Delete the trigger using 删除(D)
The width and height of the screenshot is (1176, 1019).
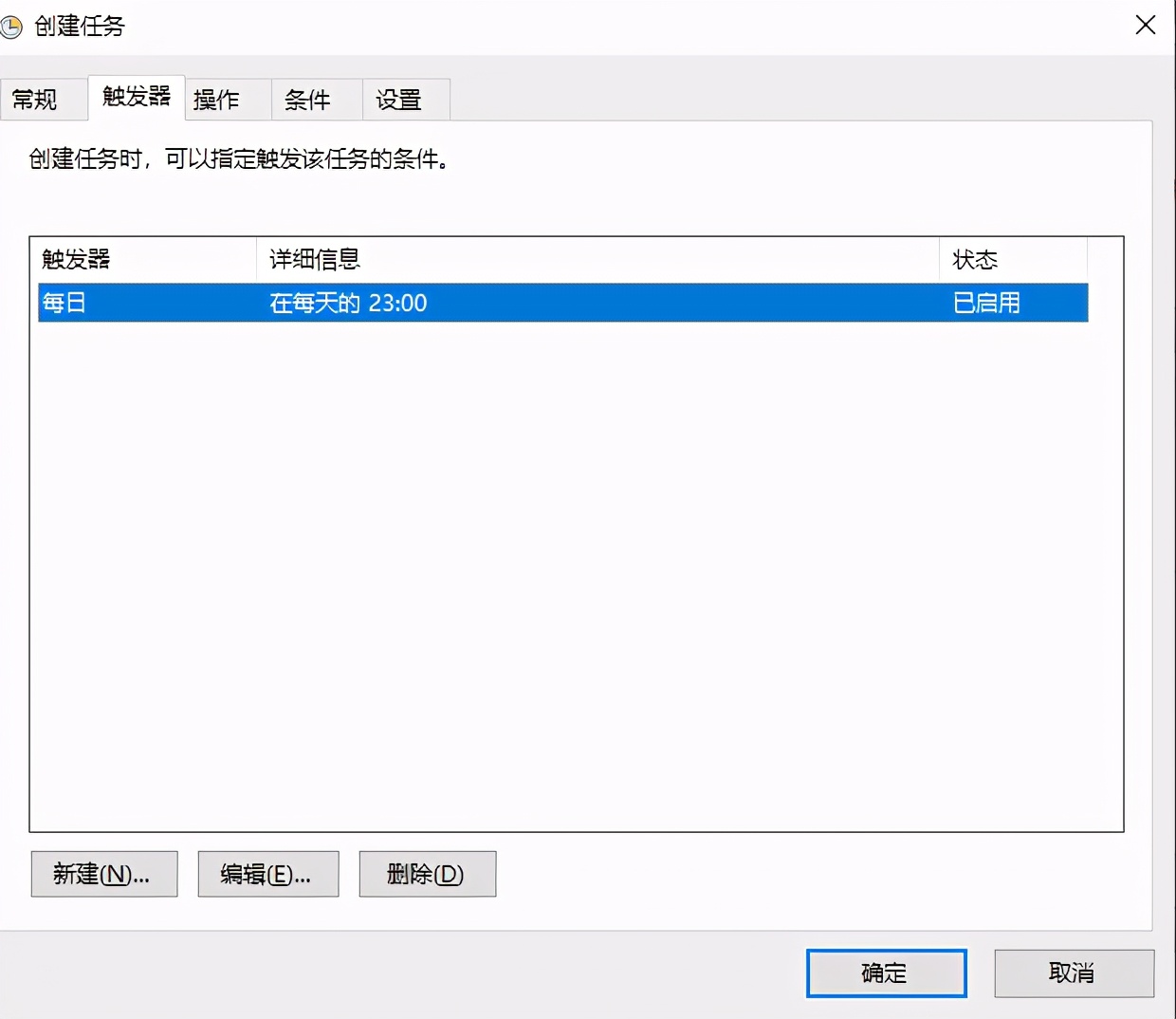(x=427, y=874)
